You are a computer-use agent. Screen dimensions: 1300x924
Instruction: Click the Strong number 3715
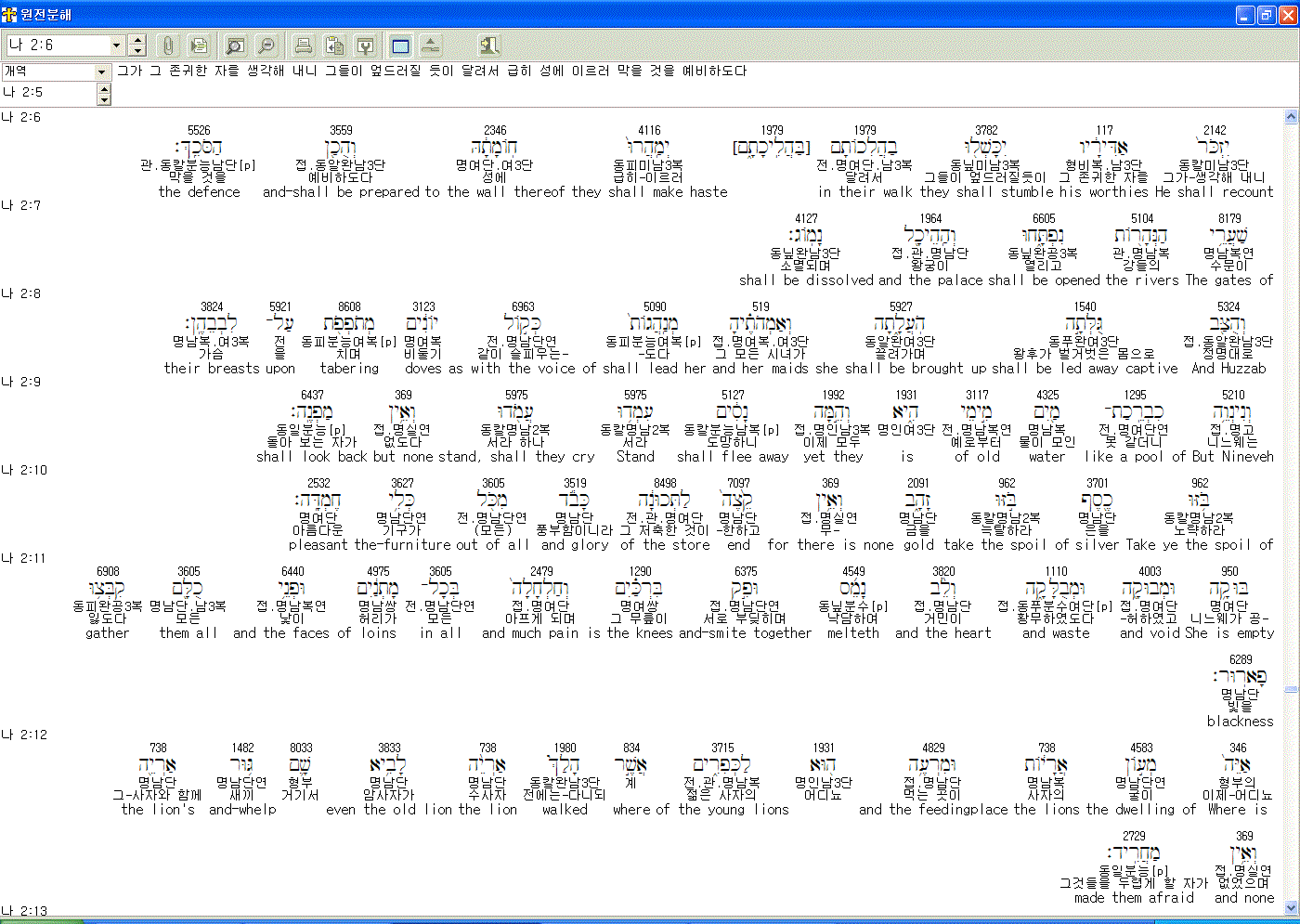[722, 748]
